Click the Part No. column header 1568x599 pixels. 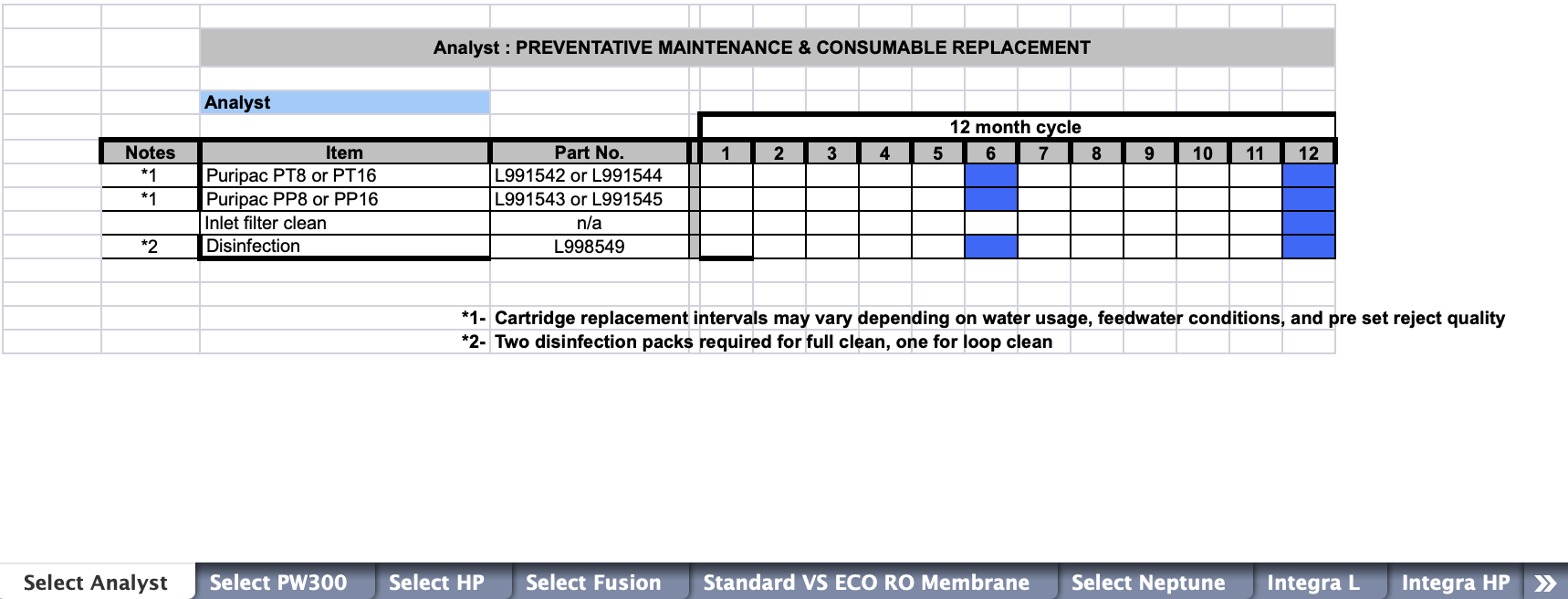pos(590,152)
